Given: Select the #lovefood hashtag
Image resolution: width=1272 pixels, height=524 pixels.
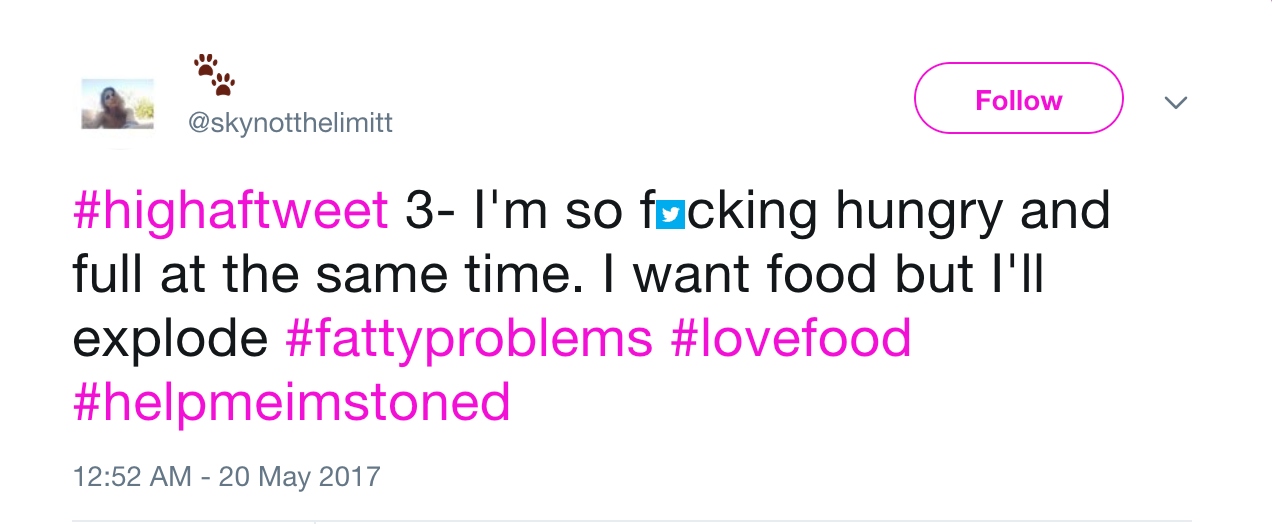Looking at the screenshot, I should pyautogui.click(x=791, y=338).
